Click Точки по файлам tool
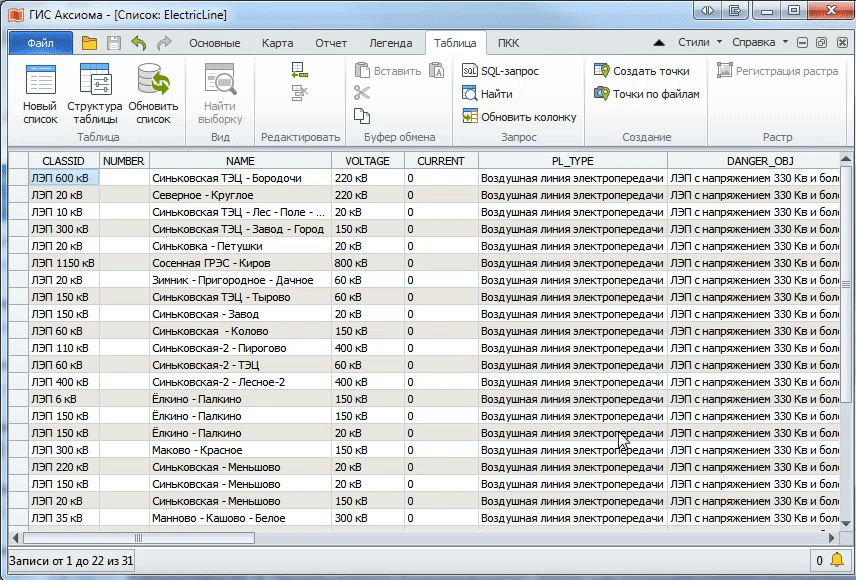Image resolution: width=856 pixels, height=580 pixels. pos(646,94)
